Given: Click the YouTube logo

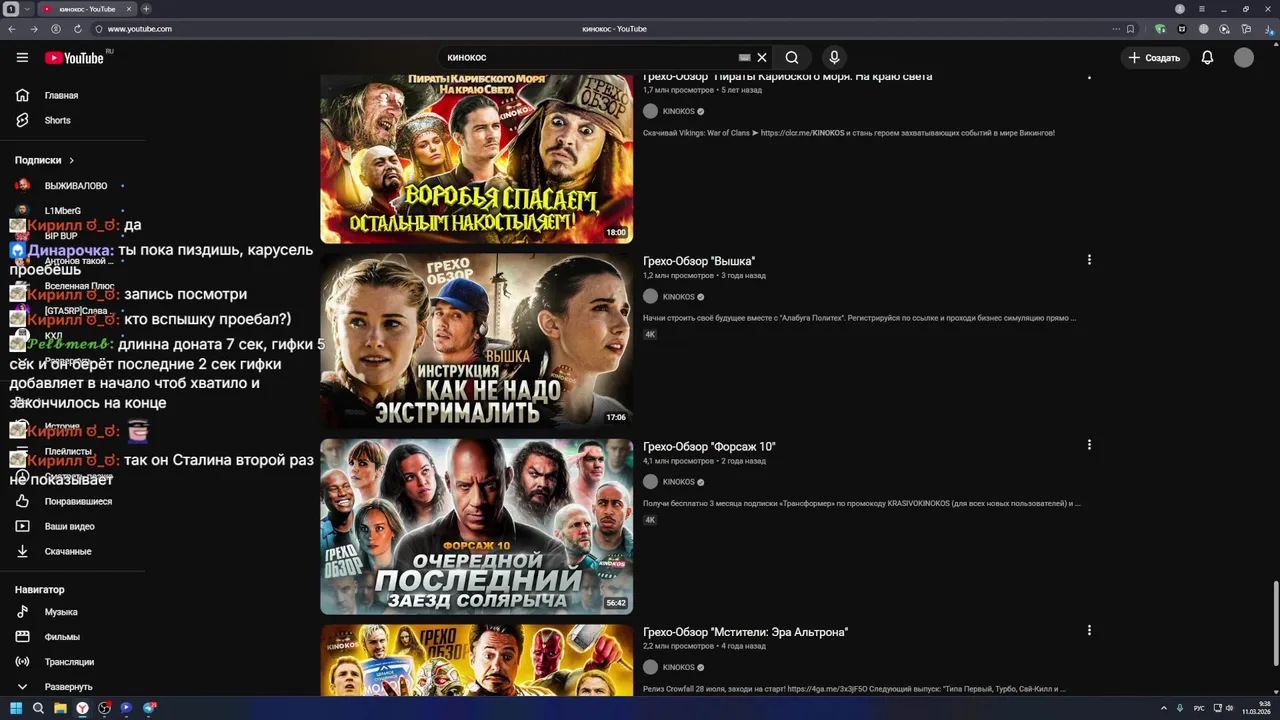Looking at the screenshot, I should (x=74, y=58).
